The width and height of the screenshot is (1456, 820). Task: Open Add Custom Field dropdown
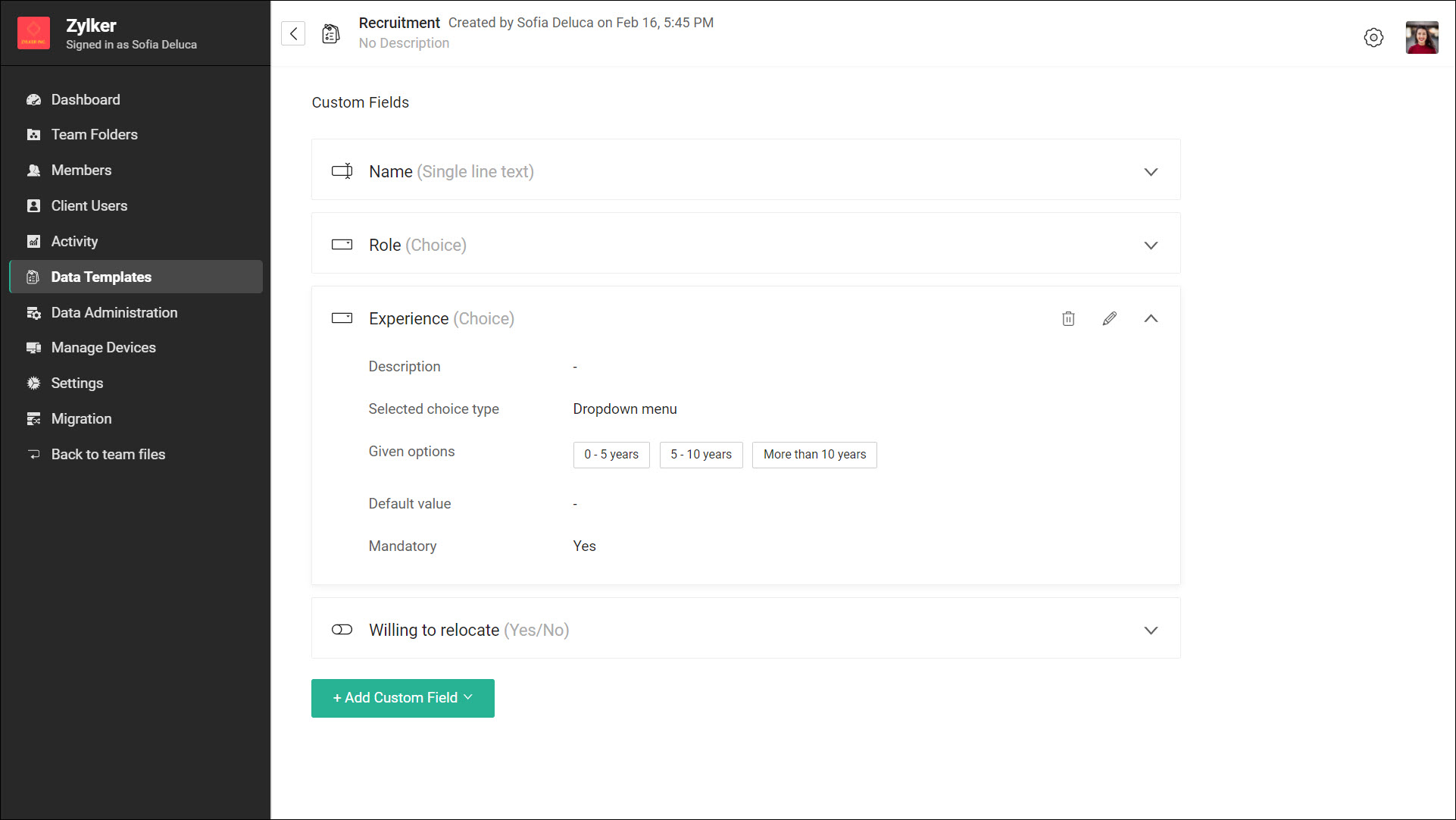(x=402, y=698)
